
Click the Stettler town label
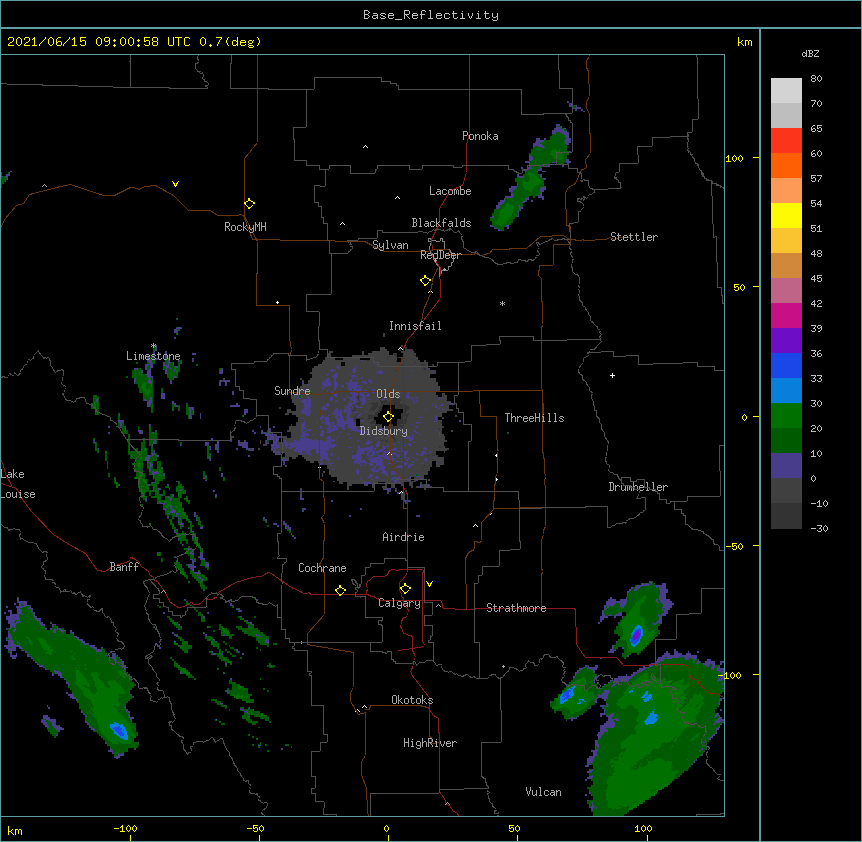click(634, 237)
